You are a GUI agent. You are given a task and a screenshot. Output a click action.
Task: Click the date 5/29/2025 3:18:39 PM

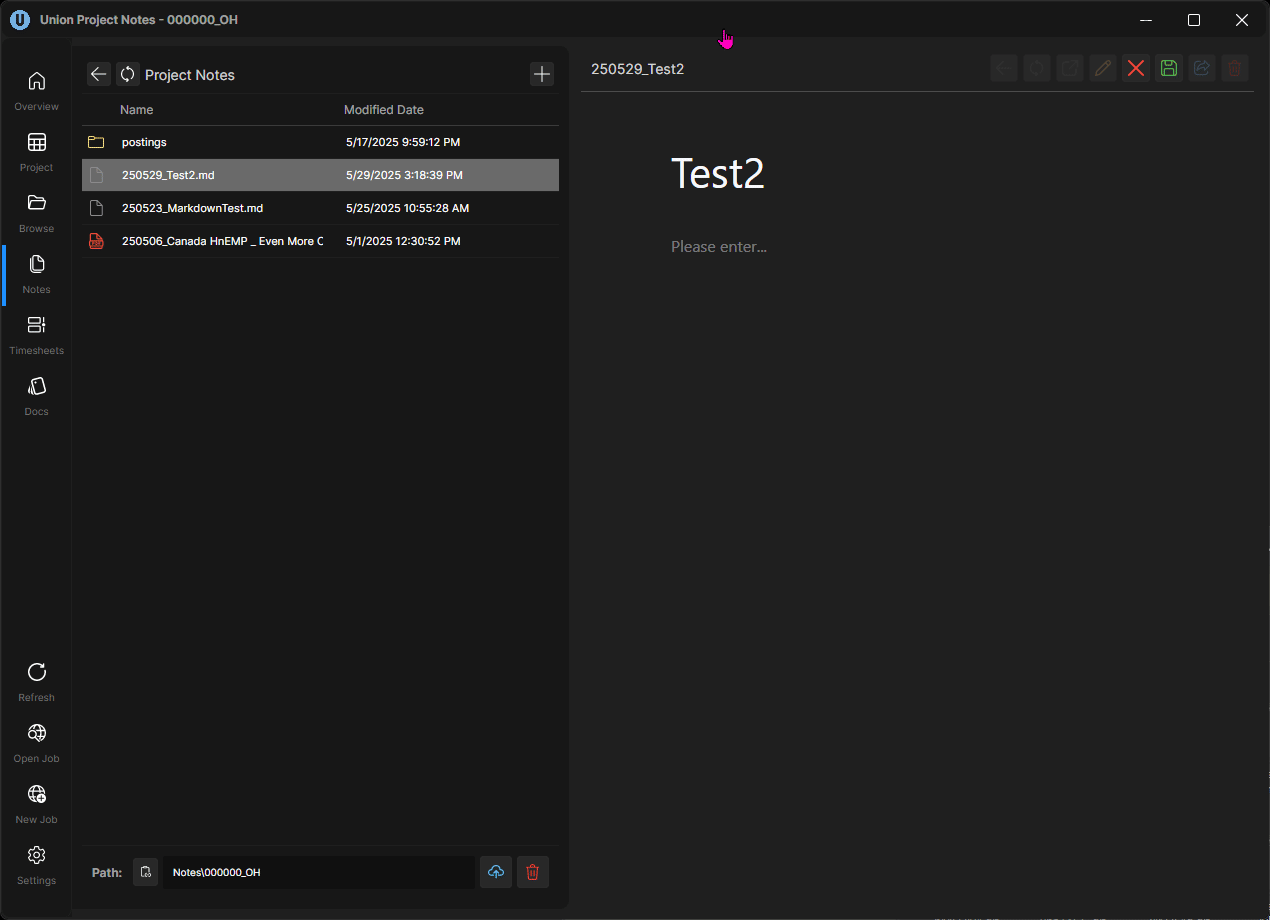pos(404,175)
